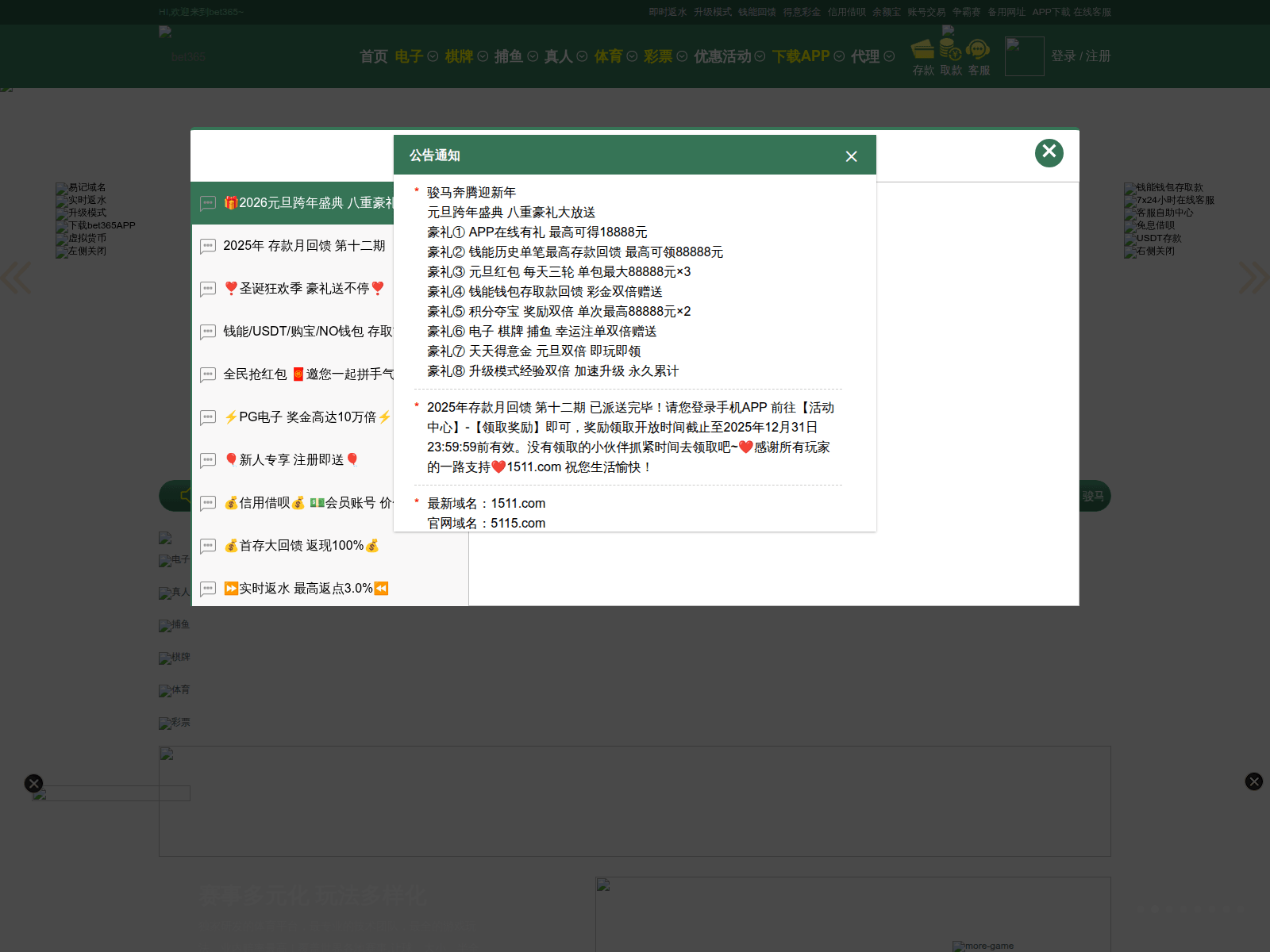Click the 首页 navigation item
Viewport: 1270px width, 952px height.
point(374,56)
